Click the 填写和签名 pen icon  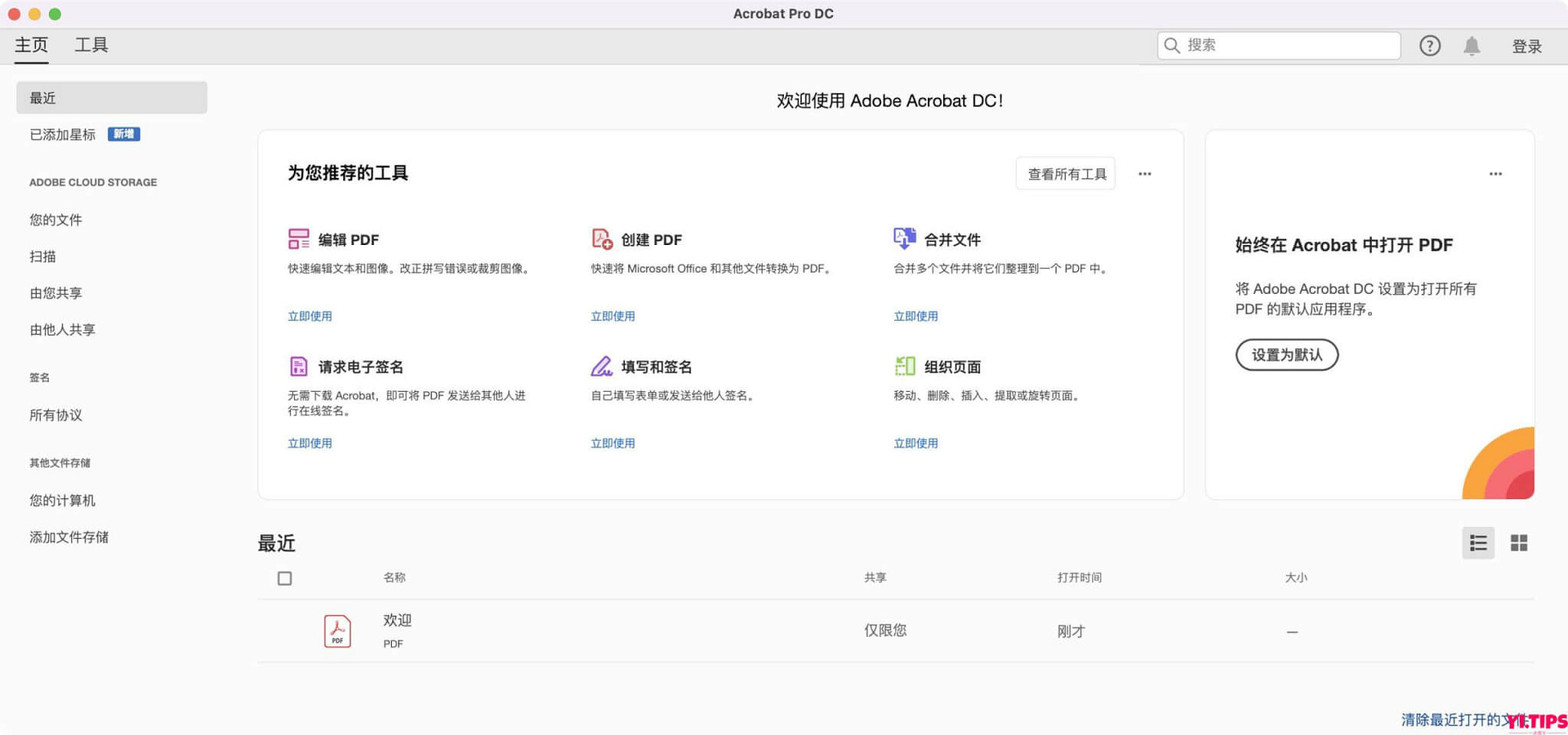click(x=602, y=366)
